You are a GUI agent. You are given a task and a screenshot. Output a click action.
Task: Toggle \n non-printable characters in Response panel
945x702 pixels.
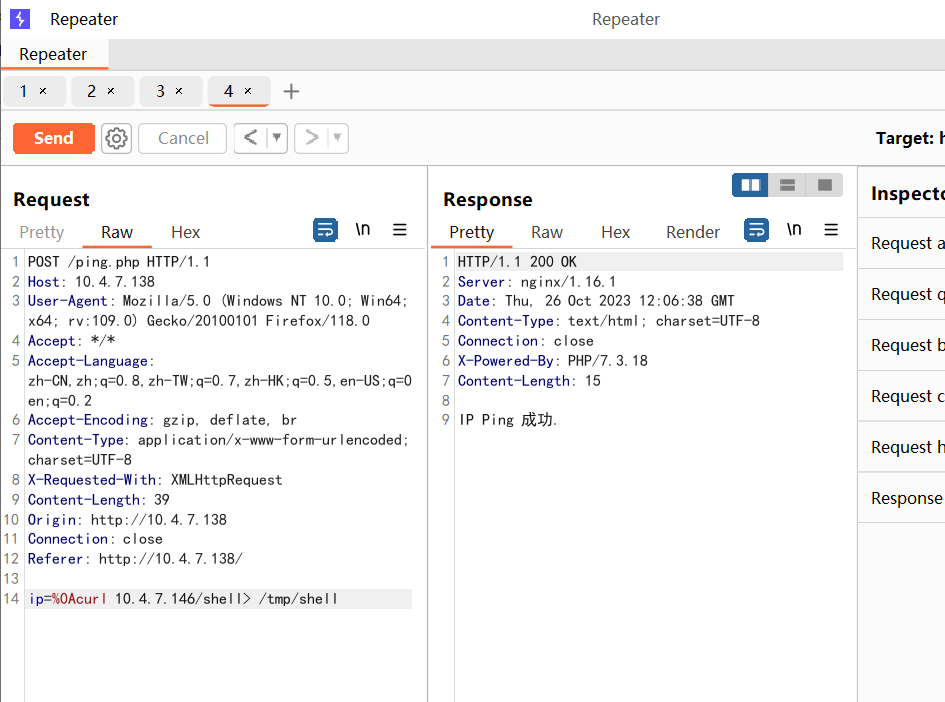794,230
